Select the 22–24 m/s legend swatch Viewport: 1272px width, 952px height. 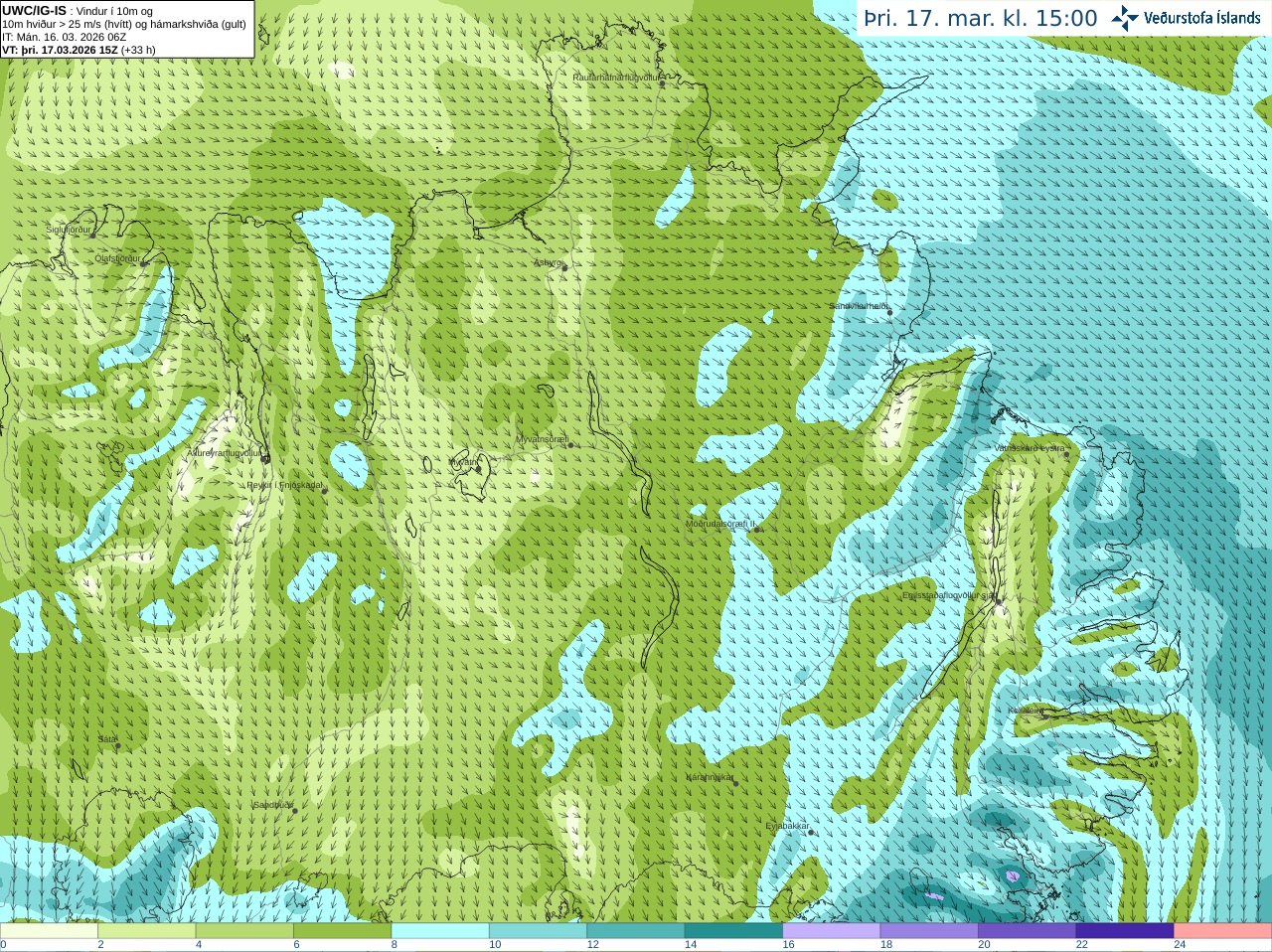1126,931
